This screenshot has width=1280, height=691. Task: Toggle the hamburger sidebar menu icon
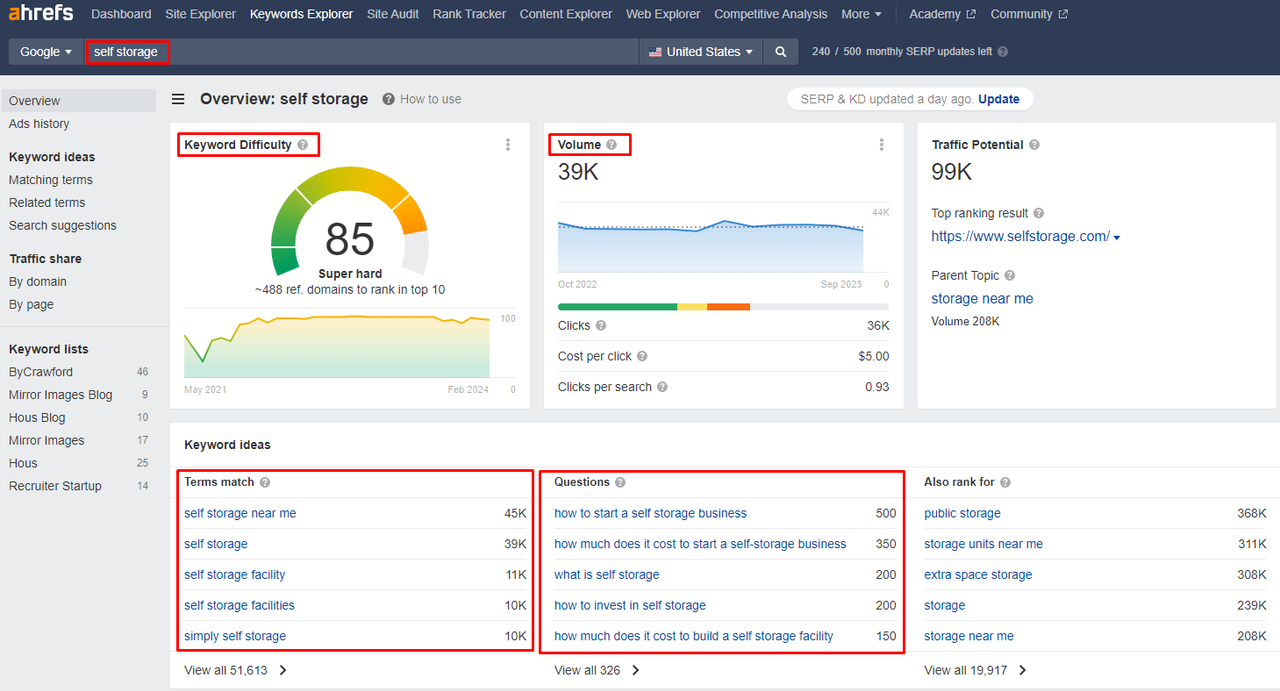178,99
